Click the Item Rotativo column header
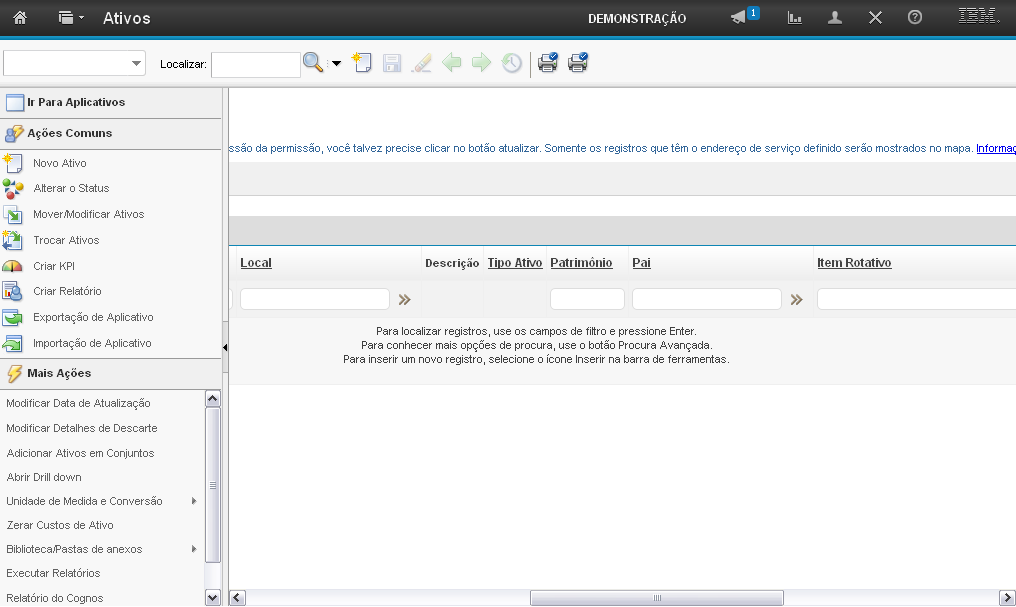The width and height of the screenshot is (1016, 607). point(853,263)
